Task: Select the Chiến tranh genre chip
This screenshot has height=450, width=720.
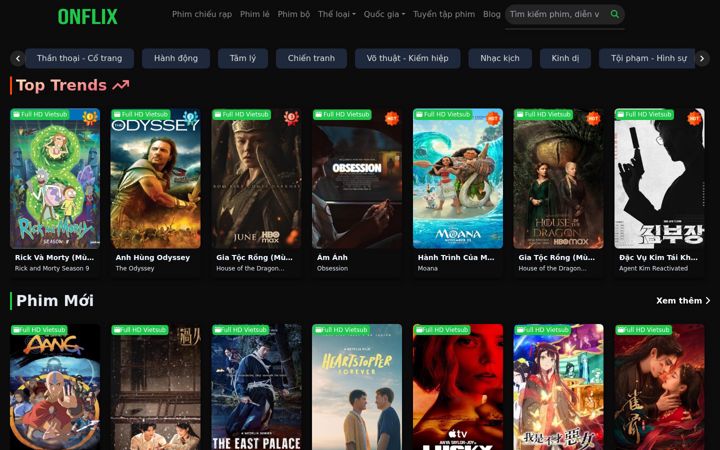Action: click(x=311, y=58)
